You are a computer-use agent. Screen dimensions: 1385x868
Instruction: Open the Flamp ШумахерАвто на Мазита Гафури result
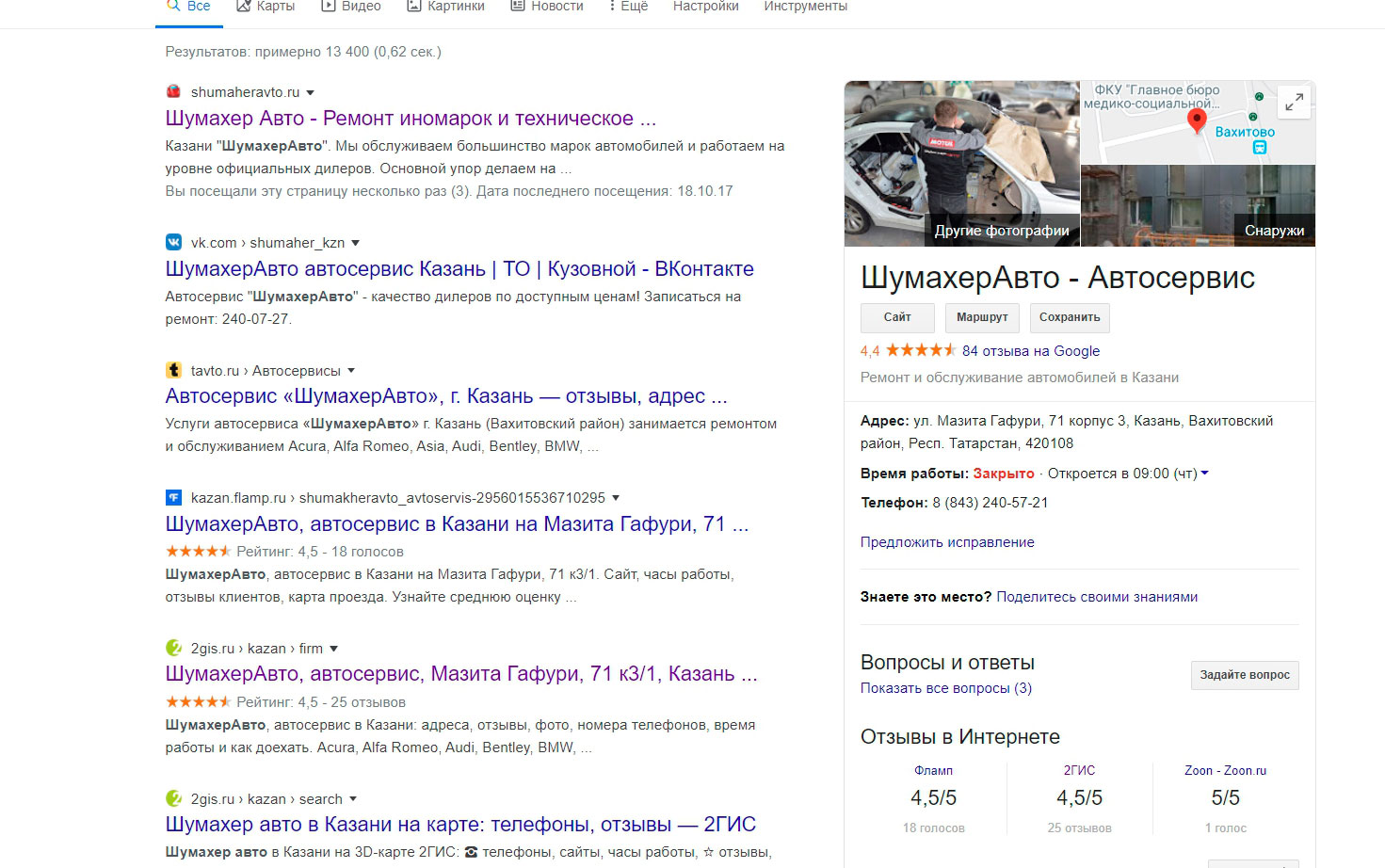click(x=457, y=524)
